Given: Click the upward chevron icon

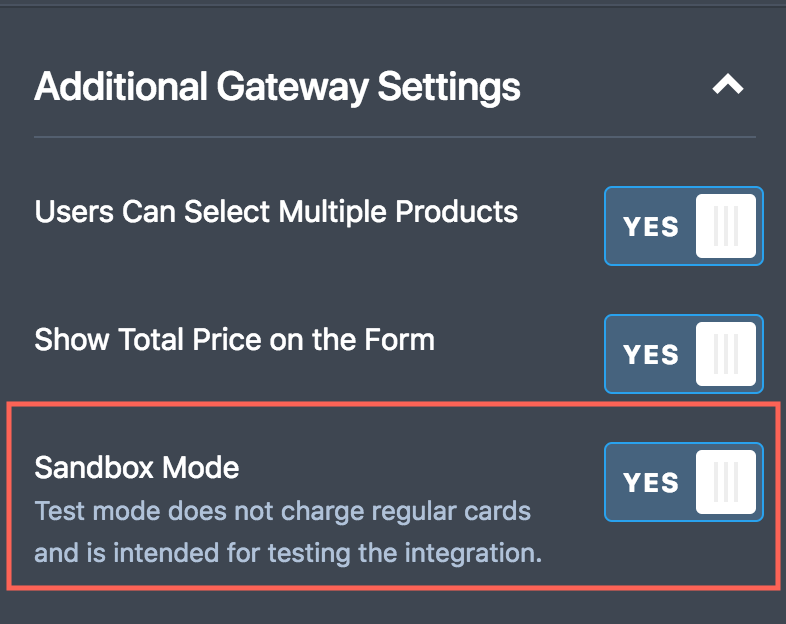Looking at the screenshot, I should [x=728, y=84].
